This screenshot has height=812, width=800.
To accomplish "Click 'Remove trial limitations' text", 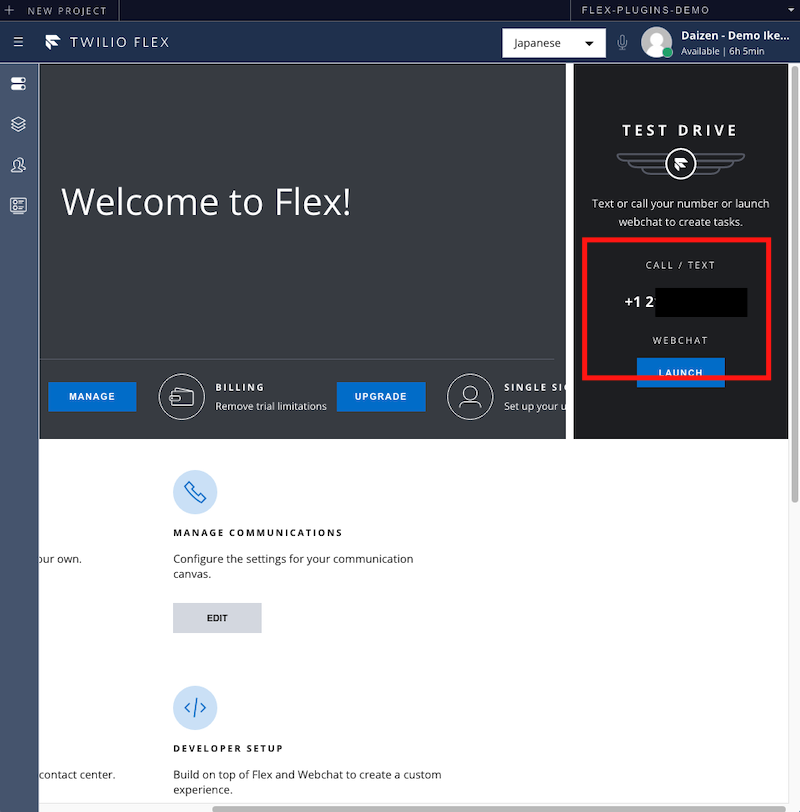I will (271, 406).
